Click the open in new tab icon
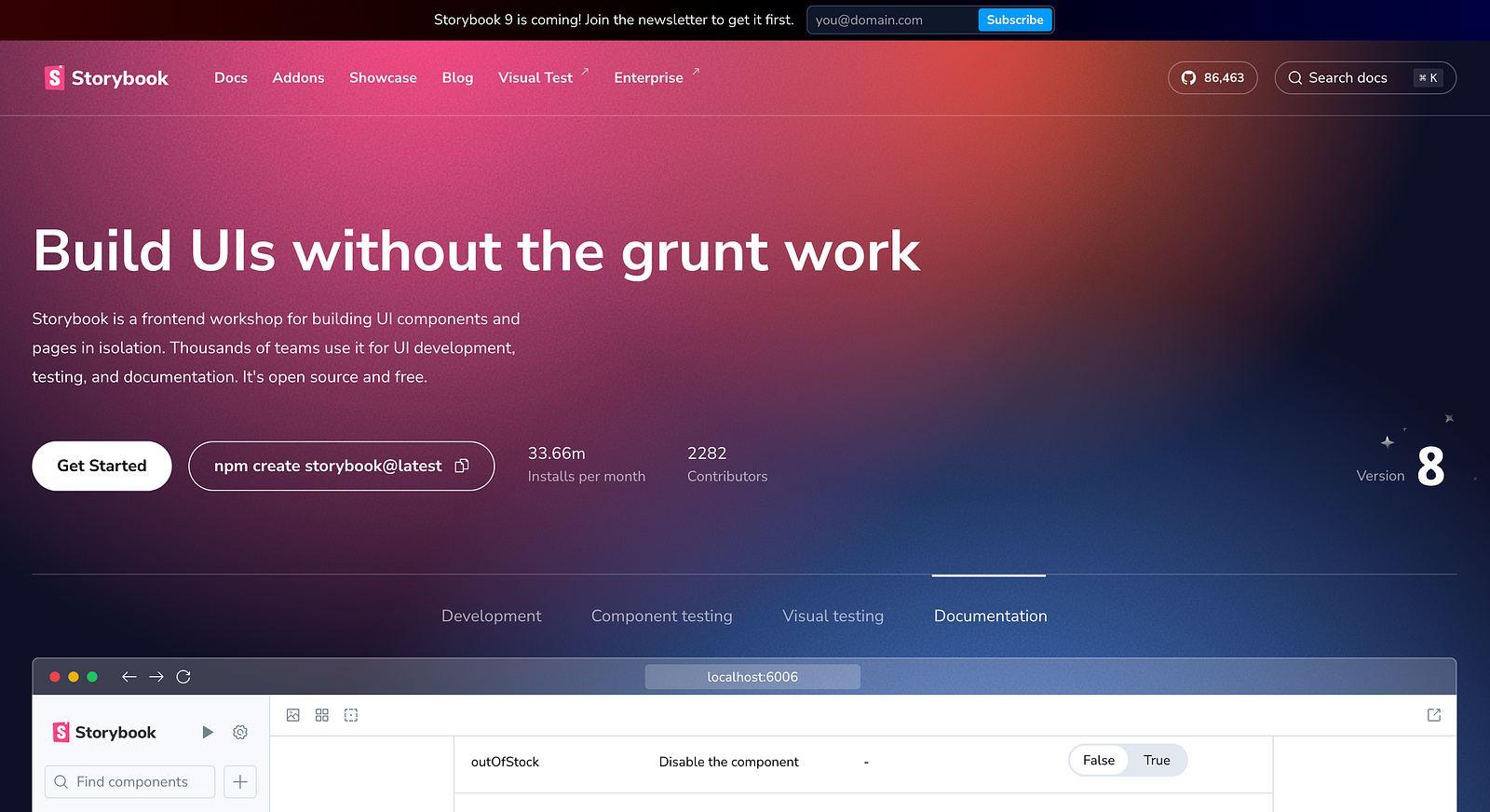Image resolution: width=1490 pixels, height=812 pixels. coord(1434,715)
